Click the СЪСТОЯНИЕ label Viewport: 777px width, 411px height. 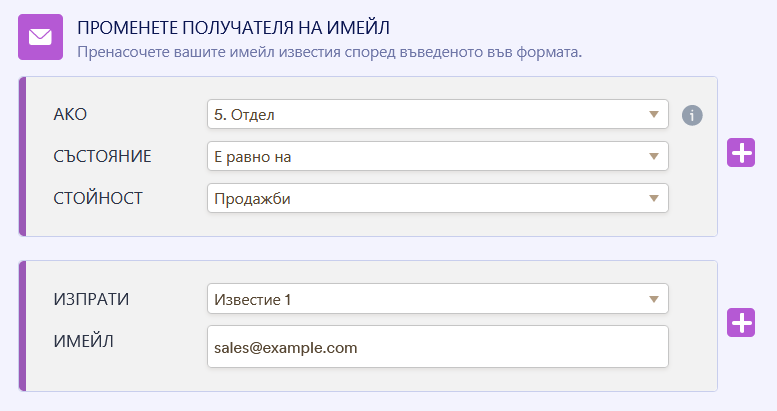(x=102, y=156)
